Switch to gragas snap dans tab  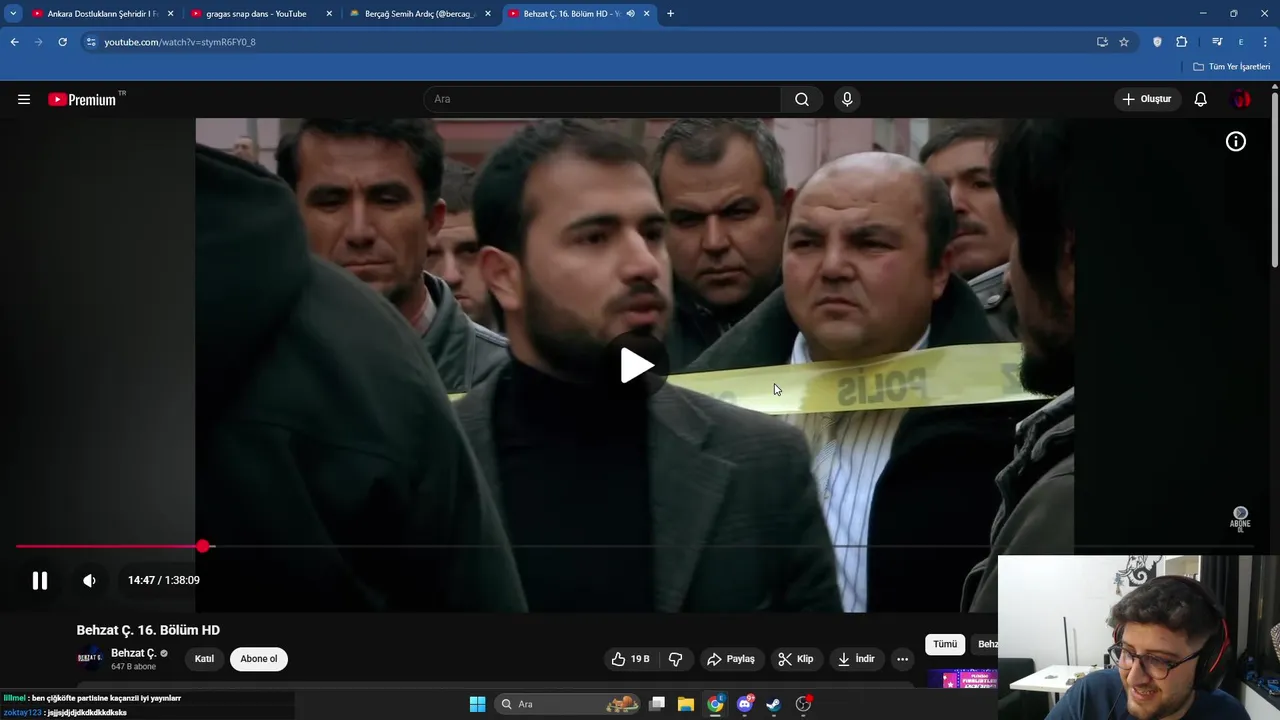click(256, 14)
